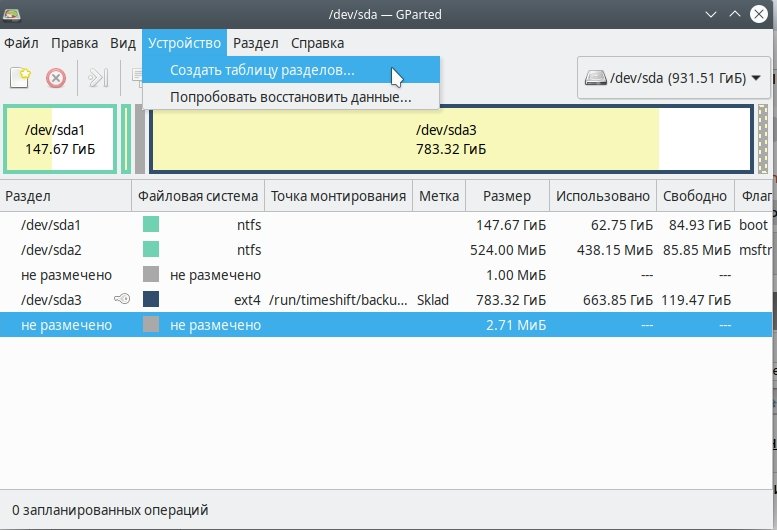
Task: Click the GParted app icon in title bar
Action: pos(11,14)
